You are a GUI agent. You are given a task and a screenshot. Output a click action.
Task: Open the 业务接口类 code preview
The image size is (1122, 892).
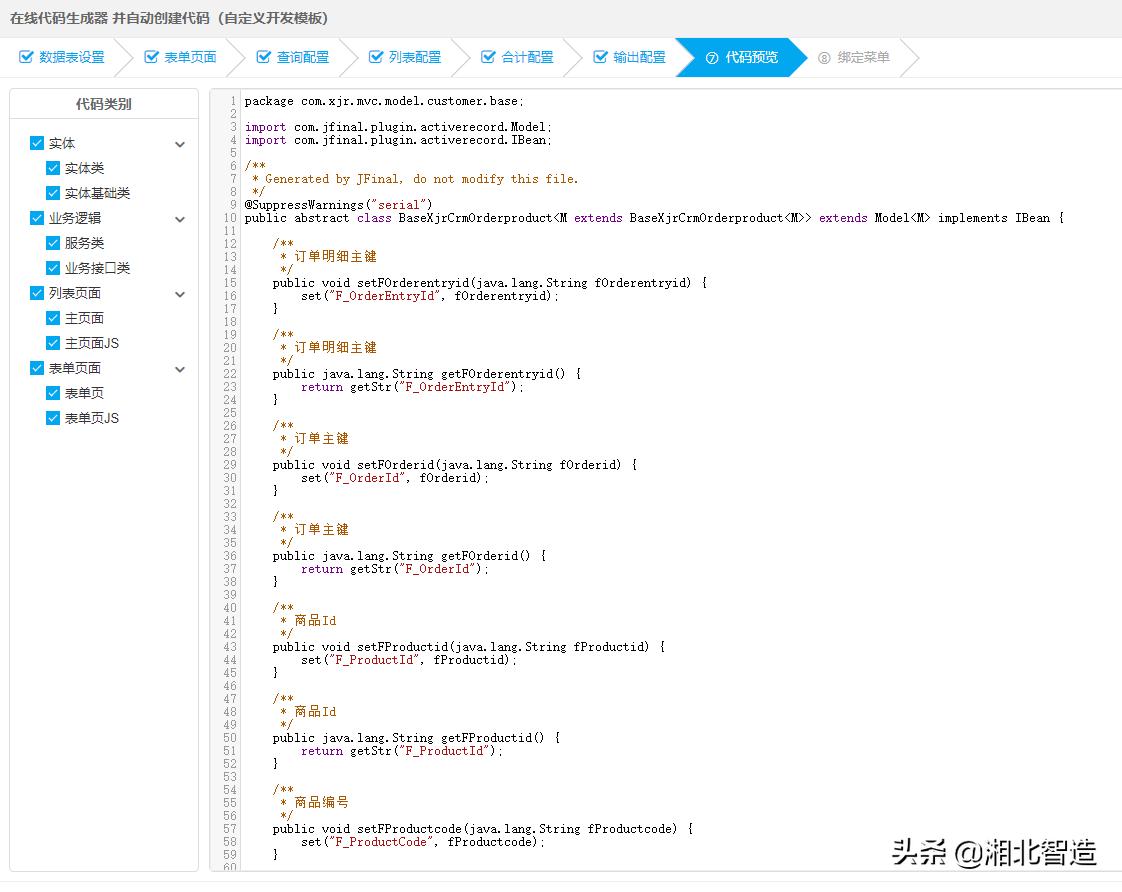[x=97, y=268]
